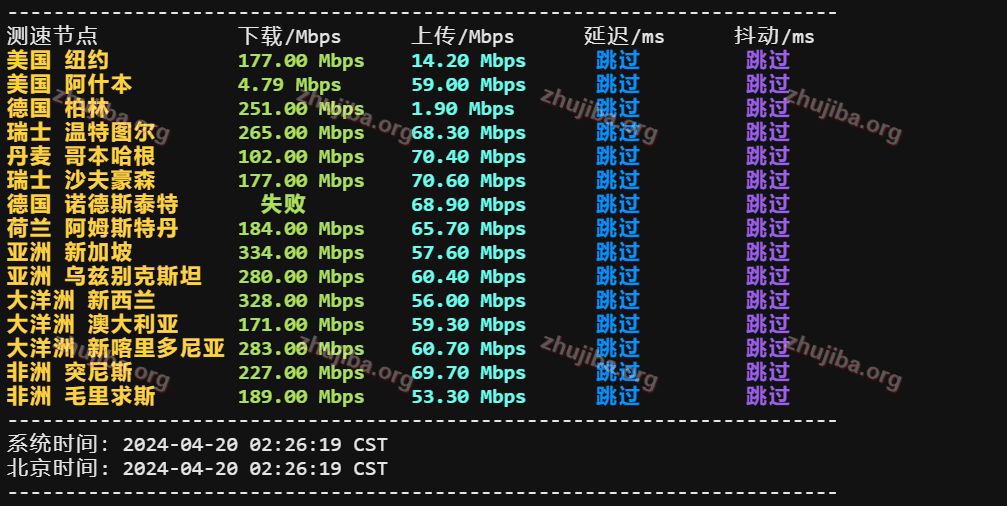Viewport: 1007px width, 506px height.
Task: Click the 失败 download result
Action: [x=283, y=204]
